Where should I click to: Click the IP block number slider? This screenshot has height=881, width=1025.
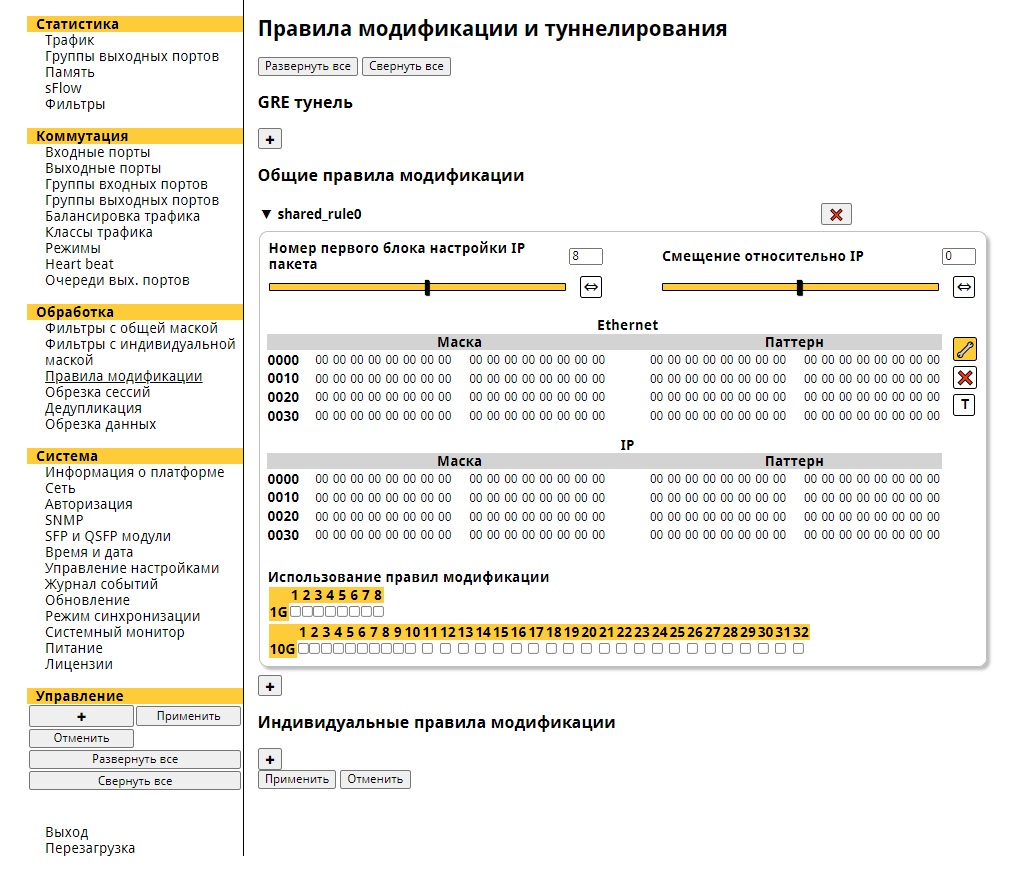[417, 287]
